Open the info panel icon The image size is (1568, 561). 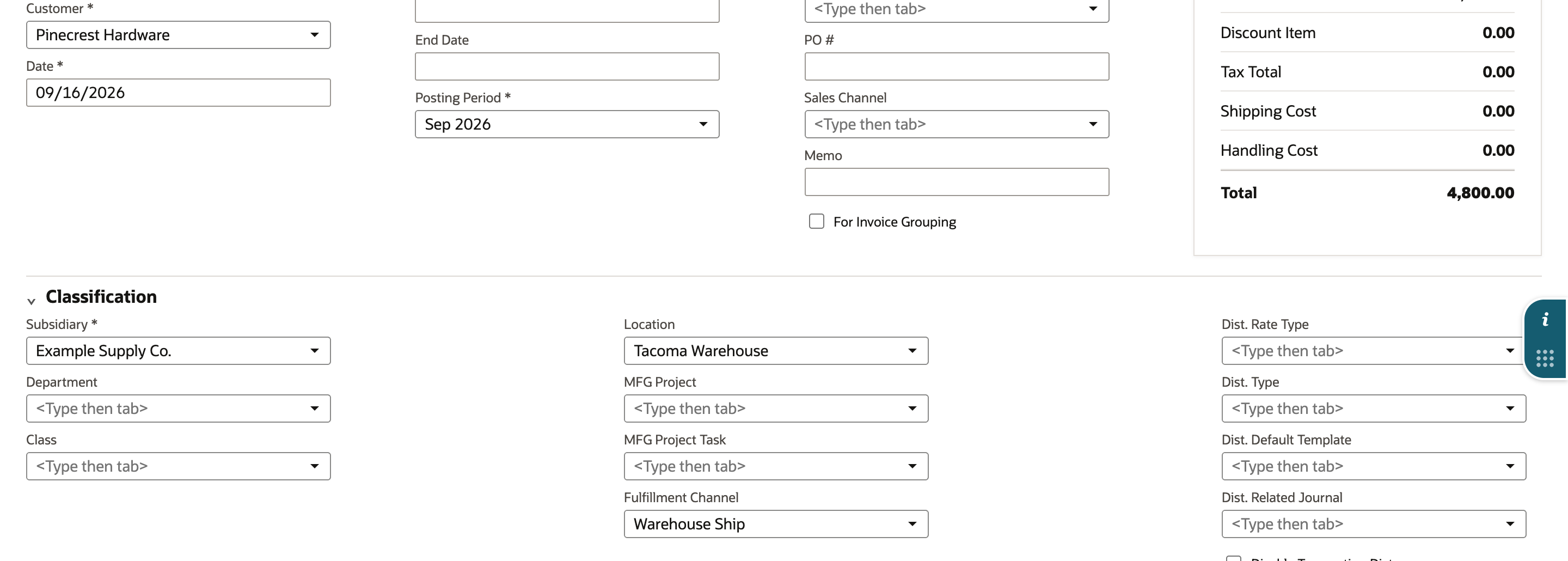(1545, 320)
